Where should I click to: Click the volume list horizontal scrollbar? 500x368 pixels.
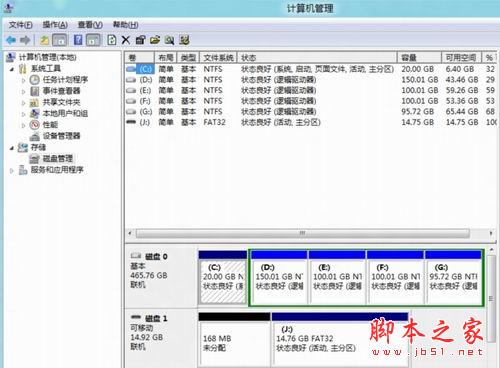coord(303,233)
